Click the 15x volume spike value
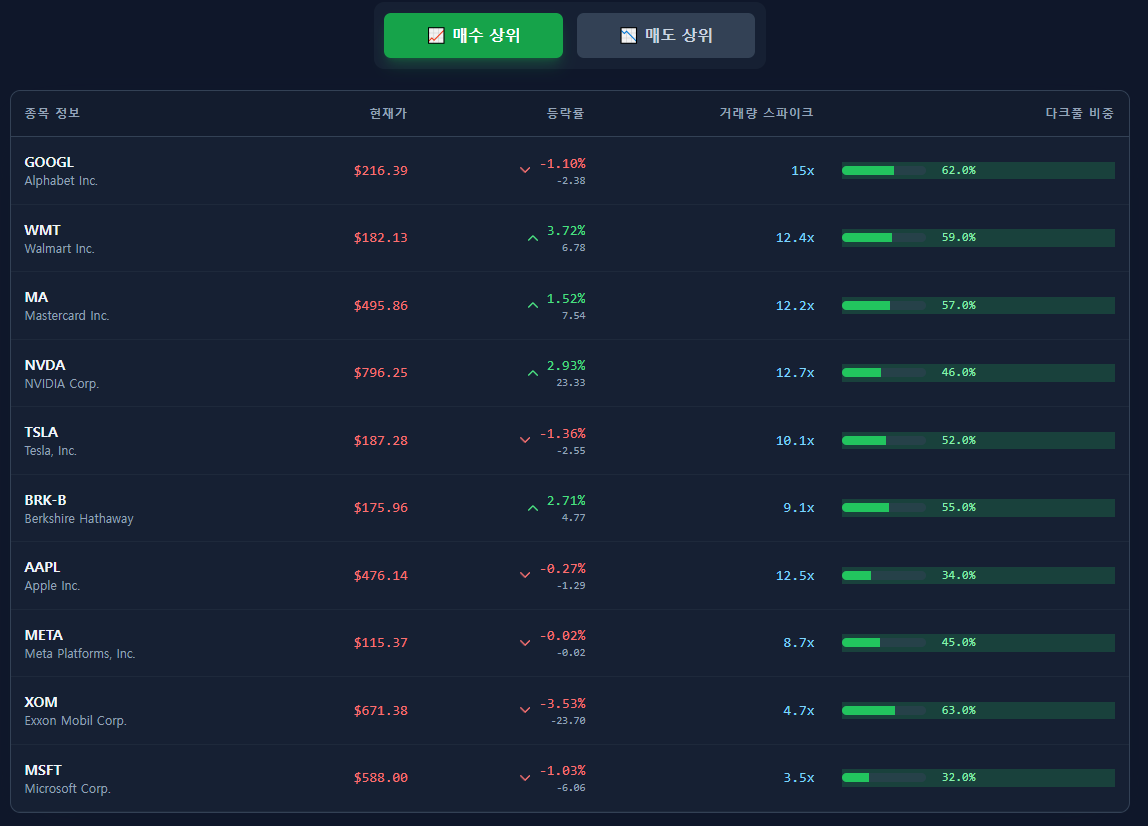 (x=802, y=171)
